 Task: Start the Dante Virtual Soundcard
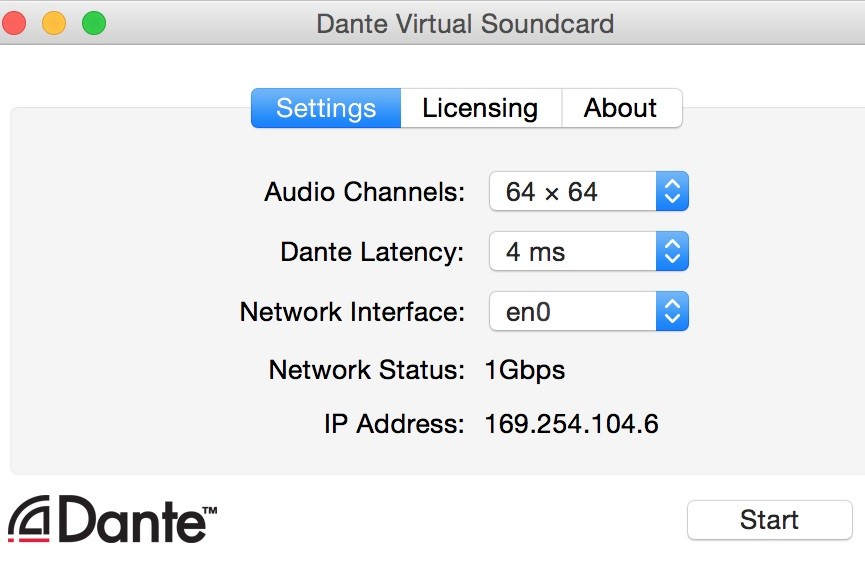point(770,520)
